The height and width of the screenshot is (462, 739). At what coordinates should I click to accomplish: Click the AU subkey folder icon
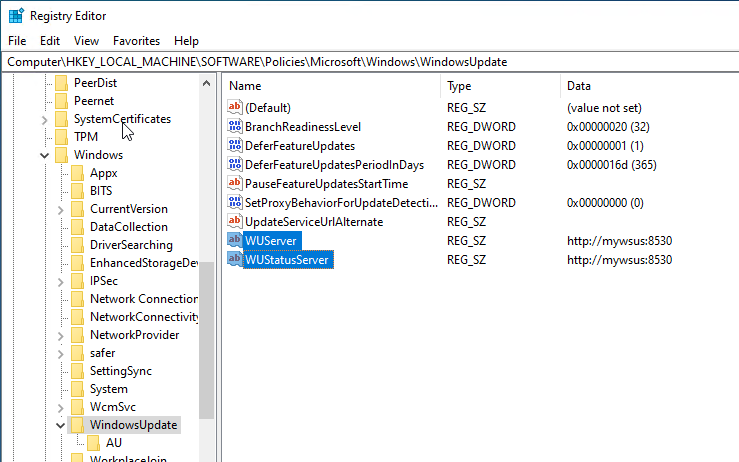[93, 443]
